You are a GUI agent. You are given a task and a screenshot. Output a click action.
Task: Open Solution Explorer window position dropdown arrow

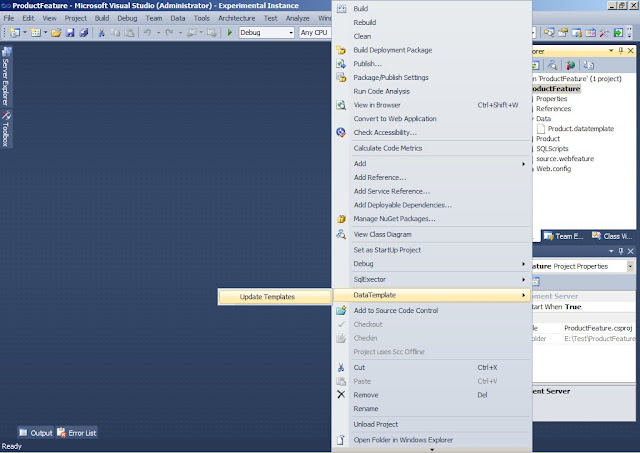(611, 51)
